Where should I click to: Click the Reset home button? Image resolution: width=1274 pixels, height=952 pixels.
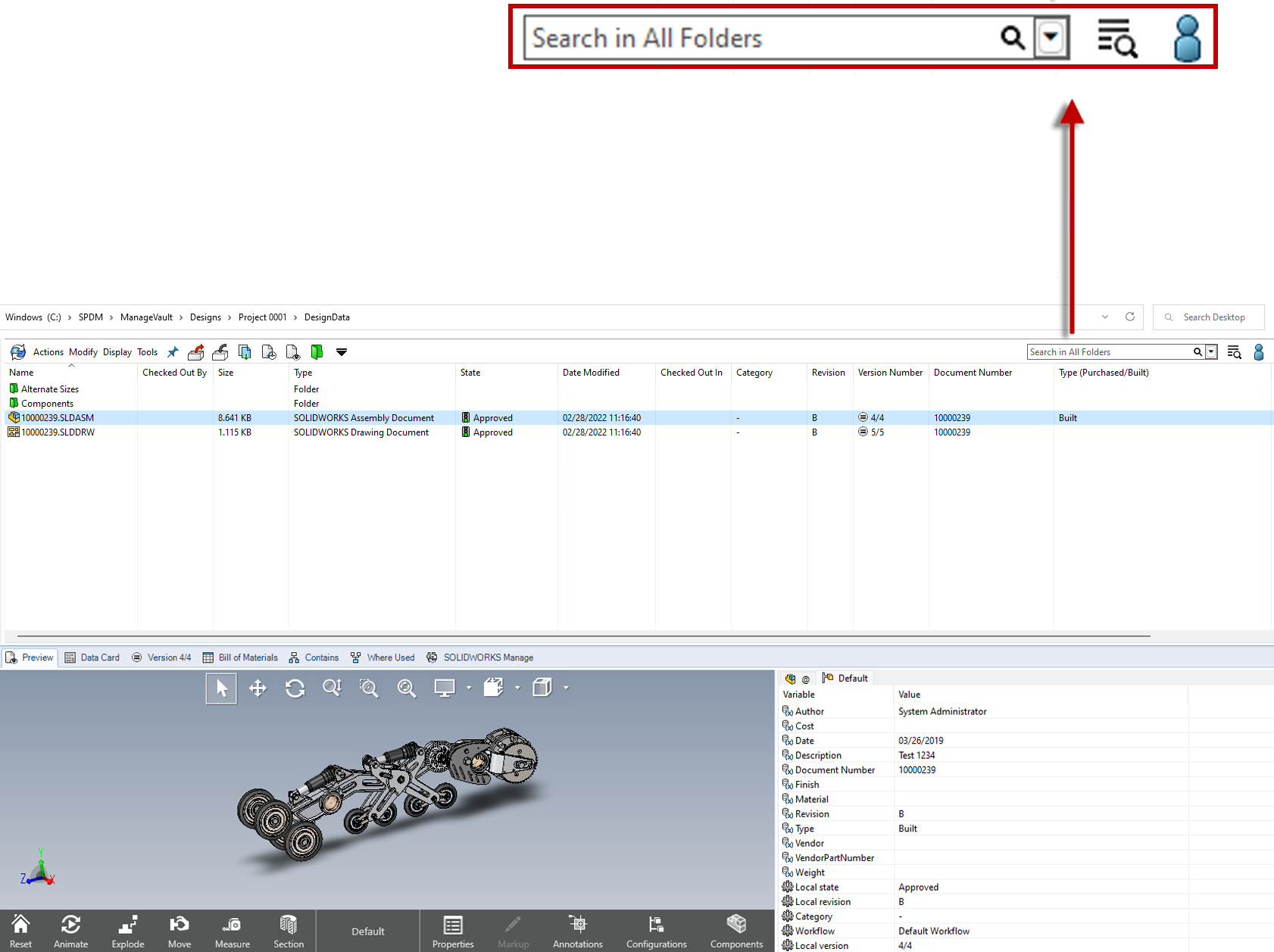click(20, 931)
